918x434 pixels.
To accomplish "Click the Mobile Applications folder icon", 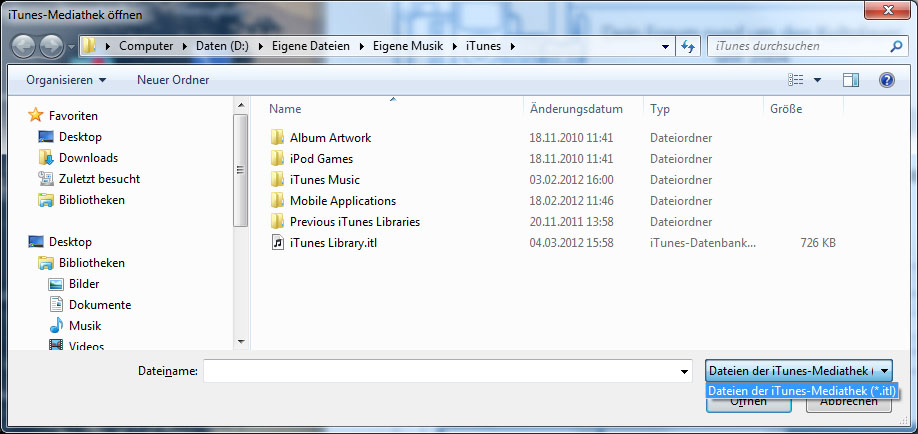I will pyautogui.click(x=278, y=201).
